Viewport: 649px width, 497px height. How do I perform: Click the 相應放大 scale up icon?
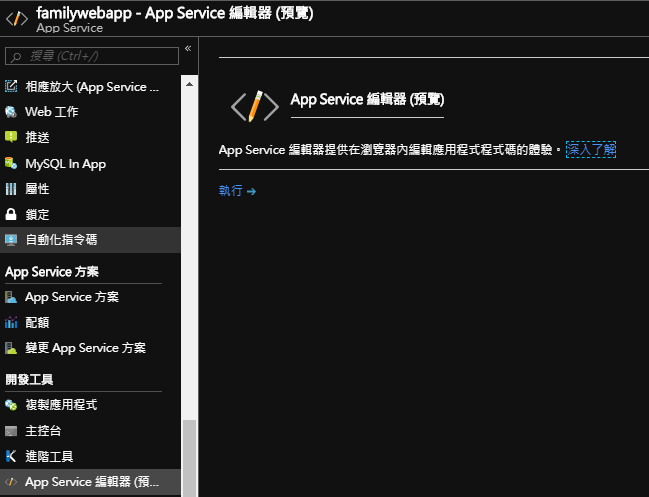[x=11, y=86]
